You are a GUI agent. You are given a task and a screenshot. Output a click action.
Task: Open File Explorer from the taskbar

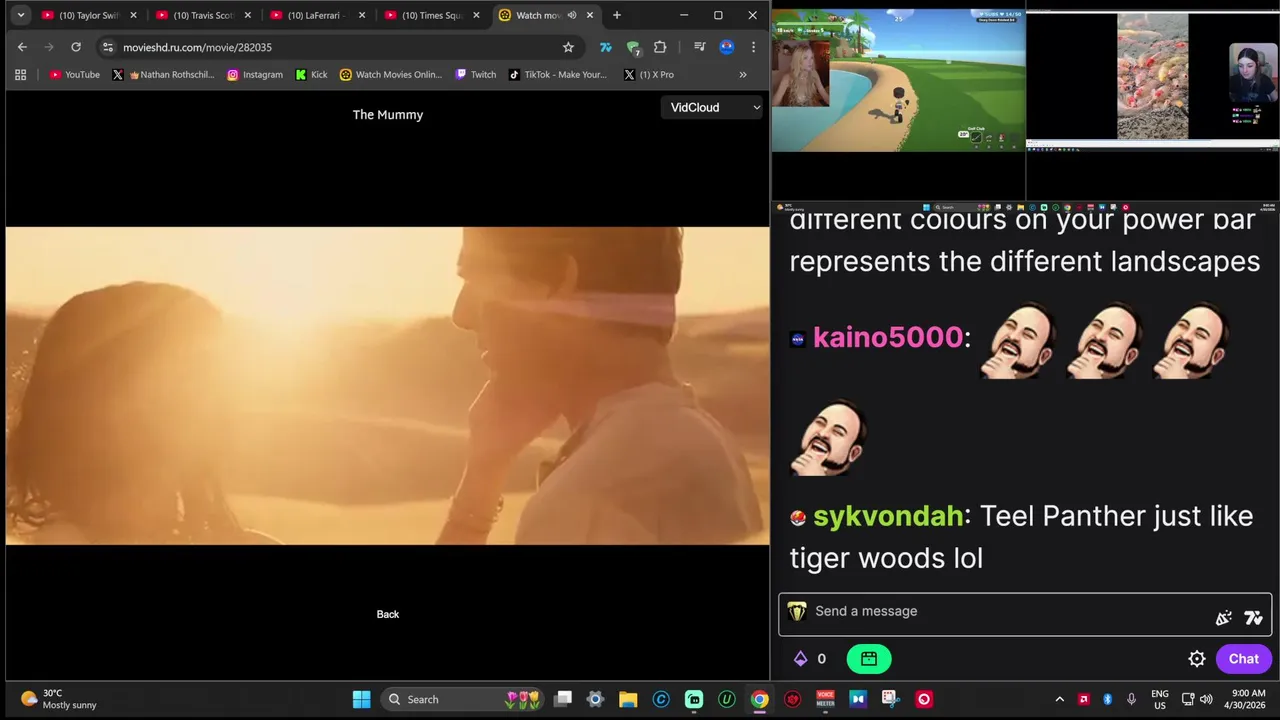(x=628, y=699)
